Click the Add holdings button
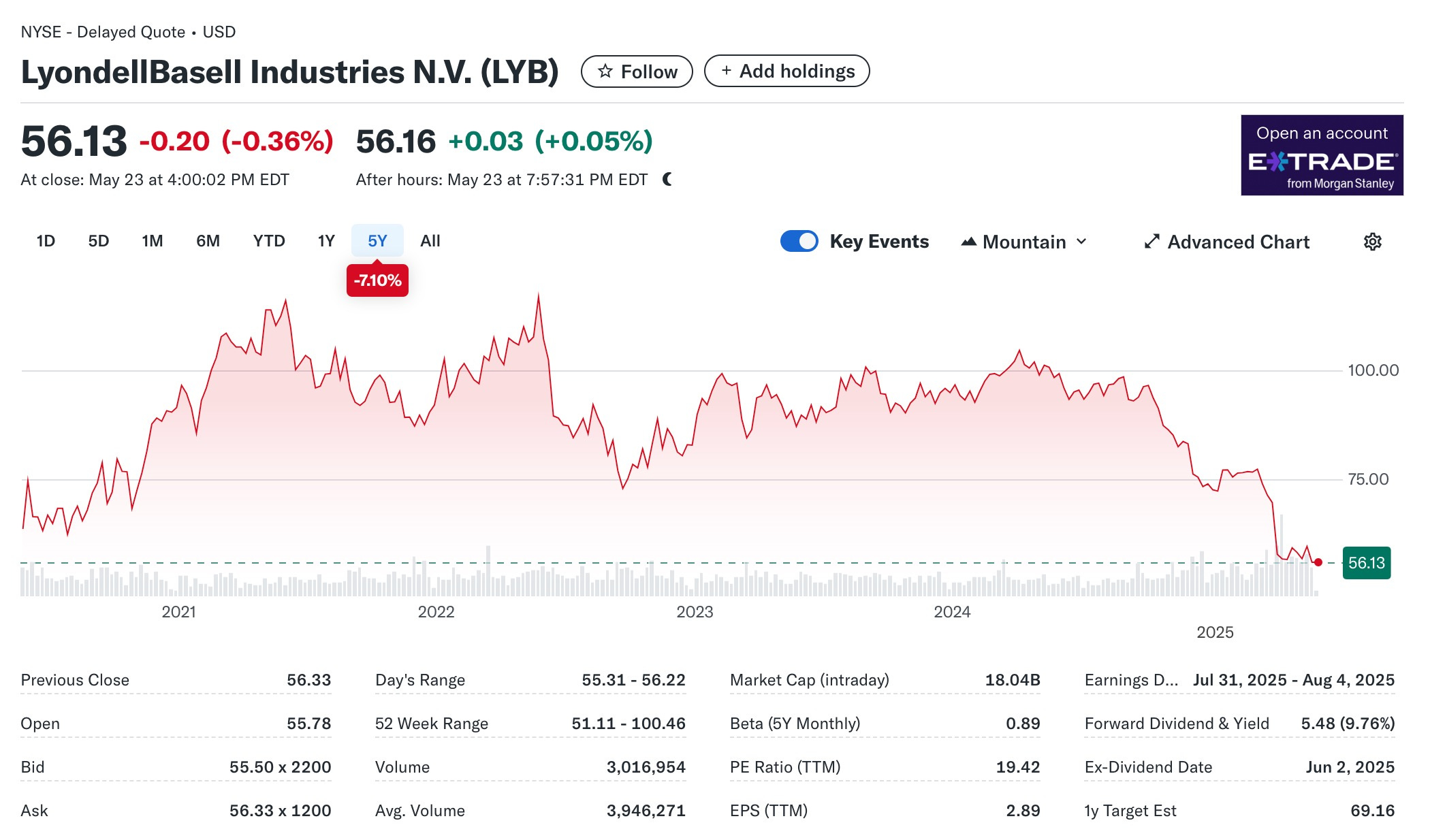Image resolution: width=1430 pixels, height=840 pixels. click(x=786, y=71)
